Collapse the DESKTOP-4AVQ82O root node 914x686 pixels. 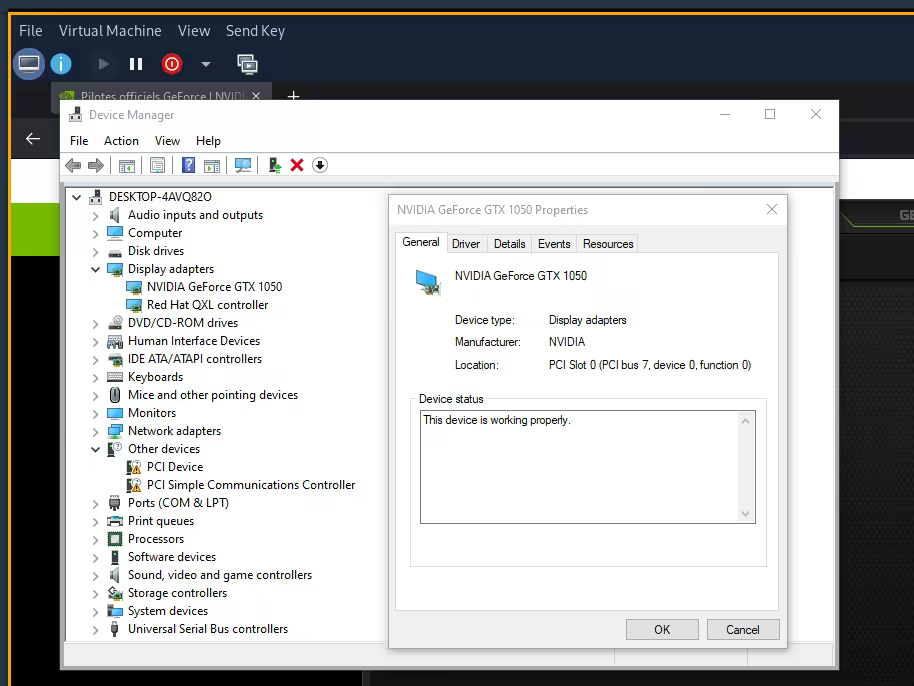76,197
